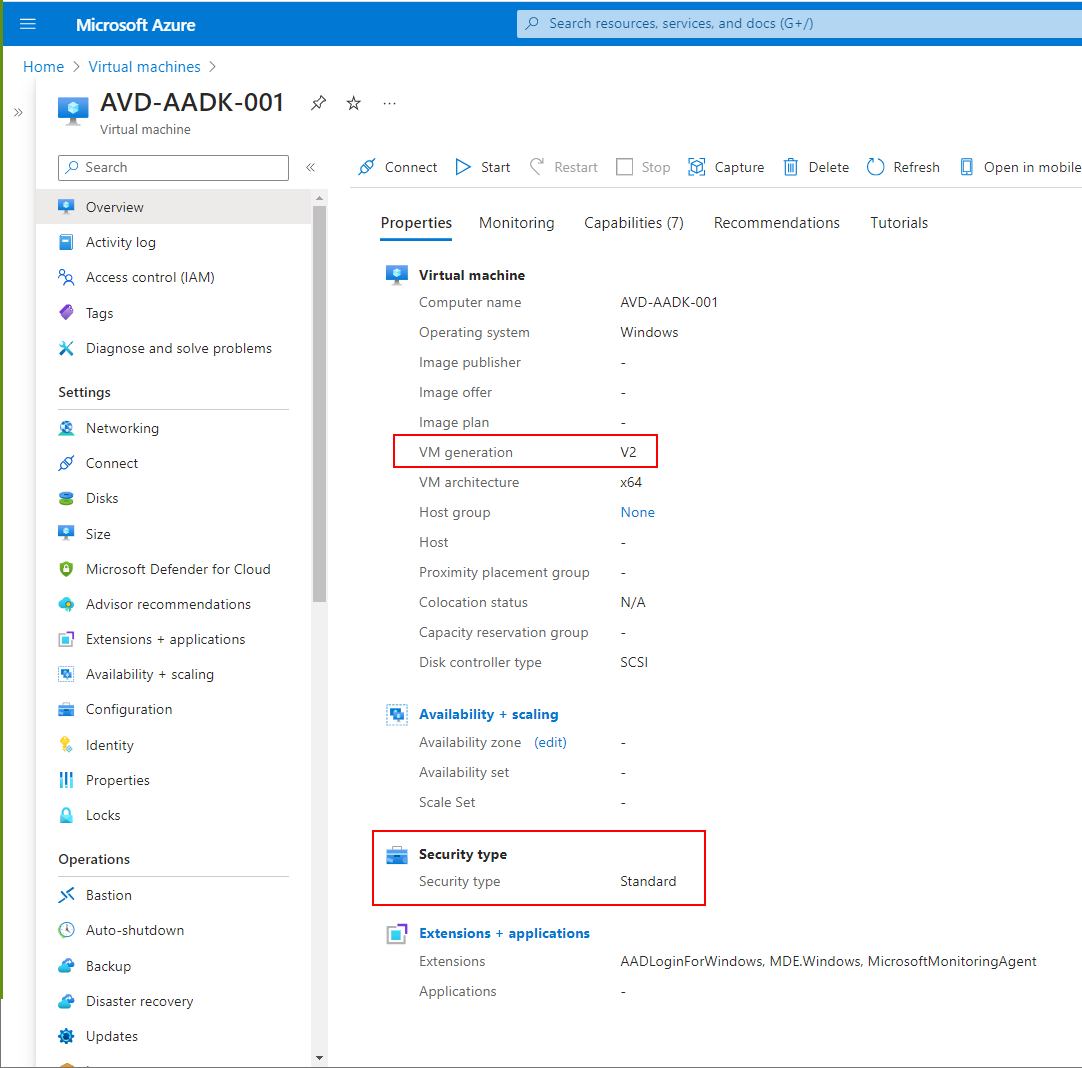The height and width of the screenshot is (1068, 1082).
Task: Open Extensions + applications section link
Action: coord(504,933)
